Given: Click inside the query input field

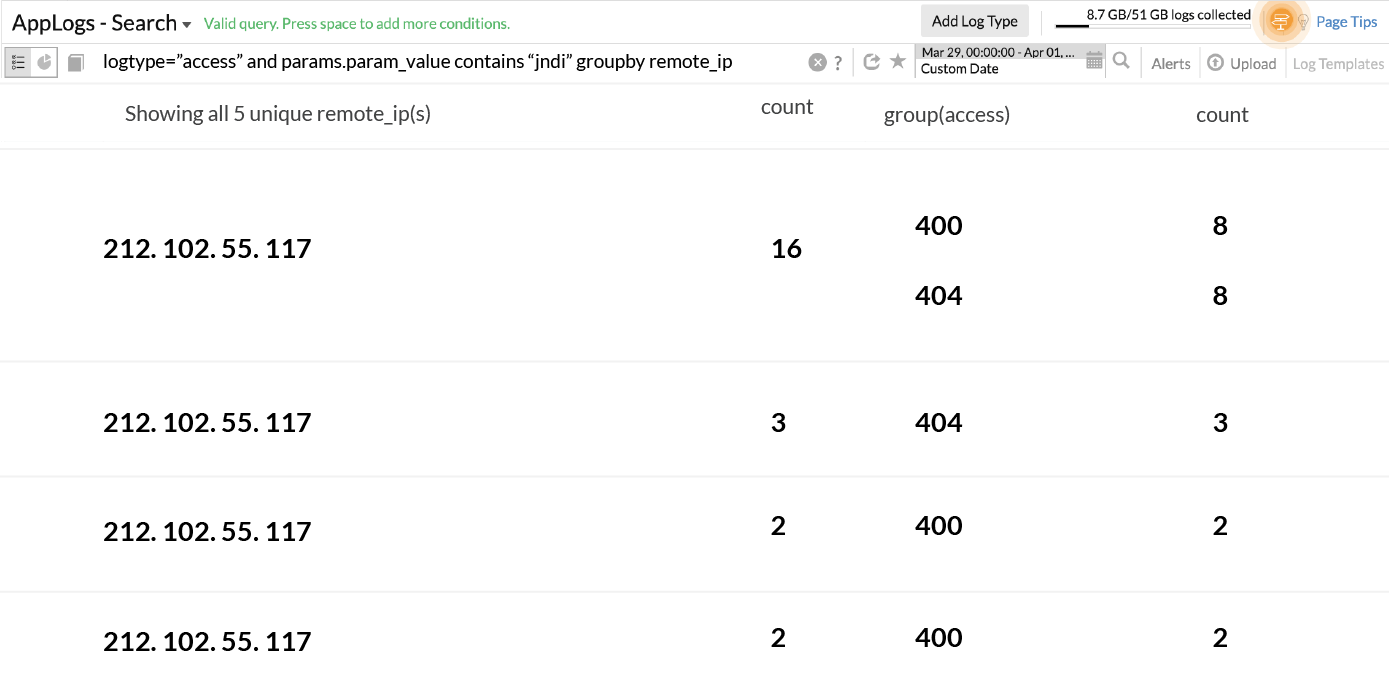Looking at the screenshot, I should tap(450, 62).
